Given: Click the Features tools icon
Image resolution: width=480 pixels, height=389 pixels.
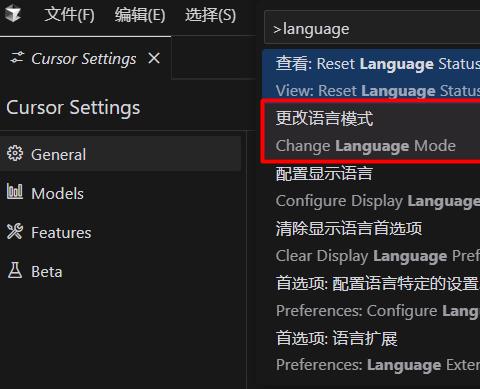Looking at the screenshot, I should (x=15, y=231).
